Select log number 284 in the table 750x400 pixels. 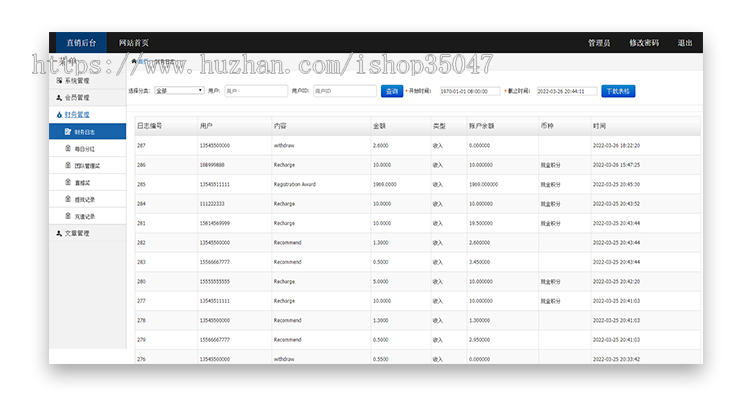142,204
